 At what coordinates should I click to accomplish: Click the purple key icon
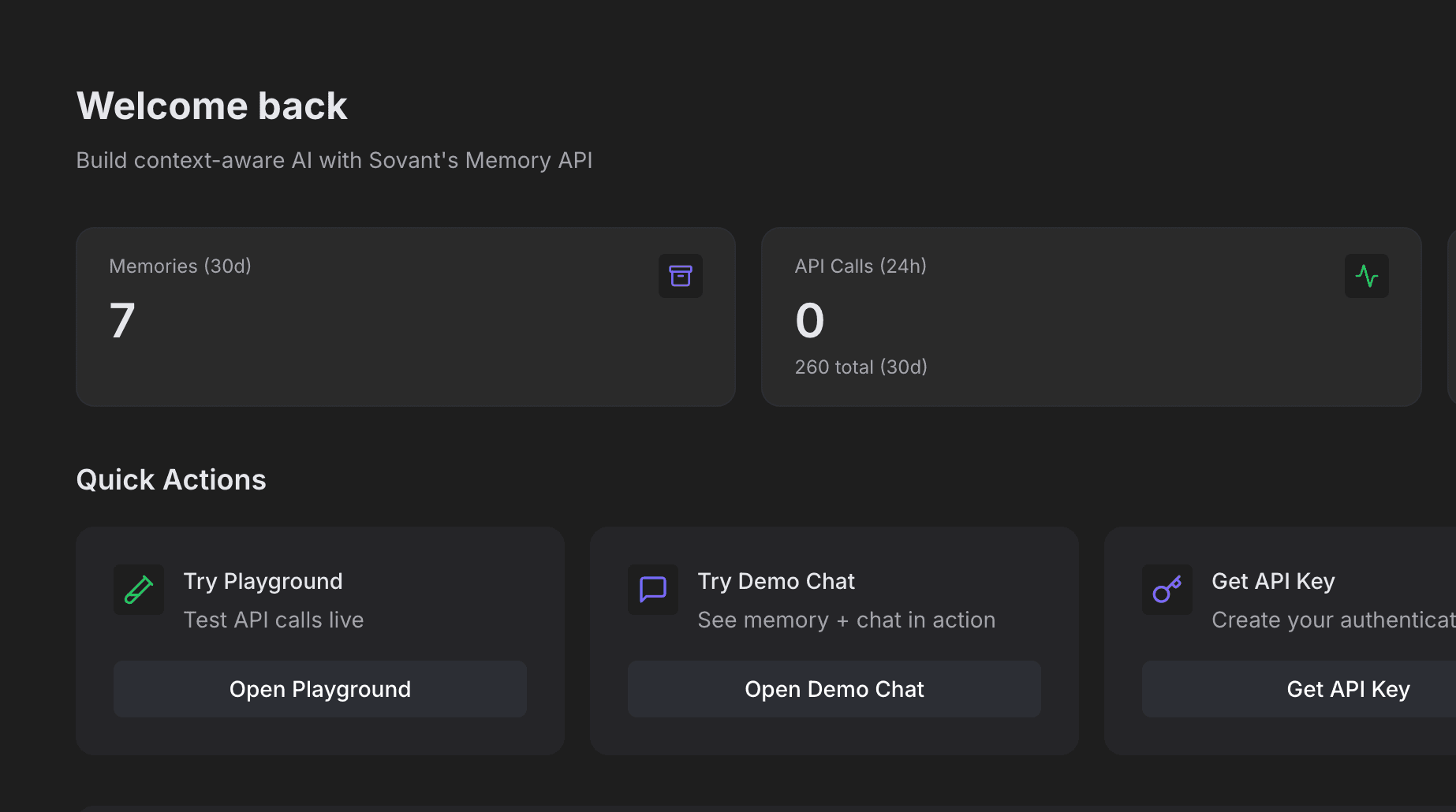[1167, 590]
